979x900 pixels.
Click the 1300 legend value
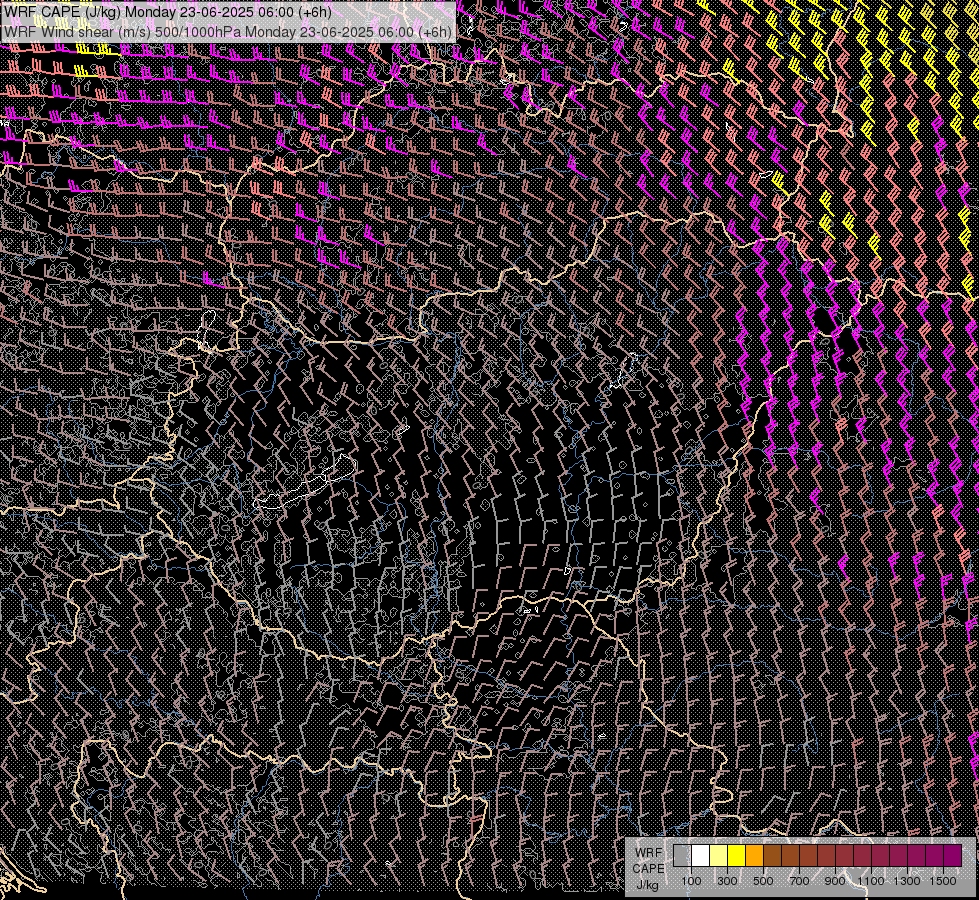[x=907, y=881]
